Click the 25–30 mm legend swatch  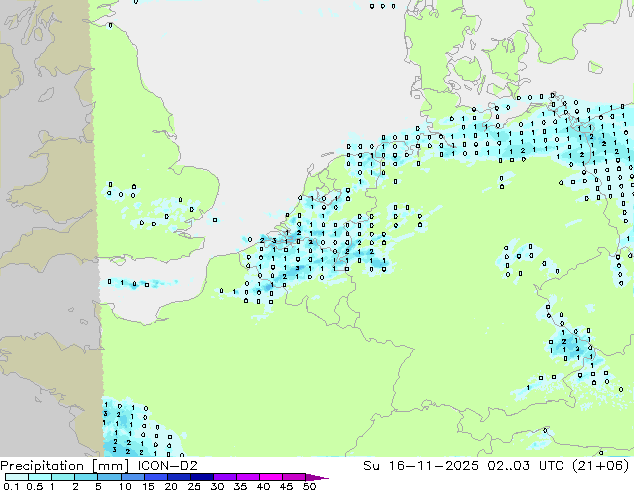coord(201,477)
